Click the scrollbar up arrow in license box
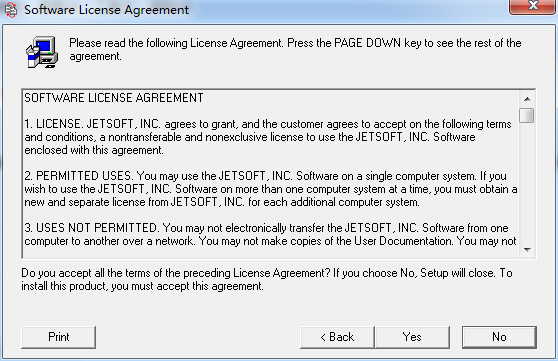 click(527, 99)
